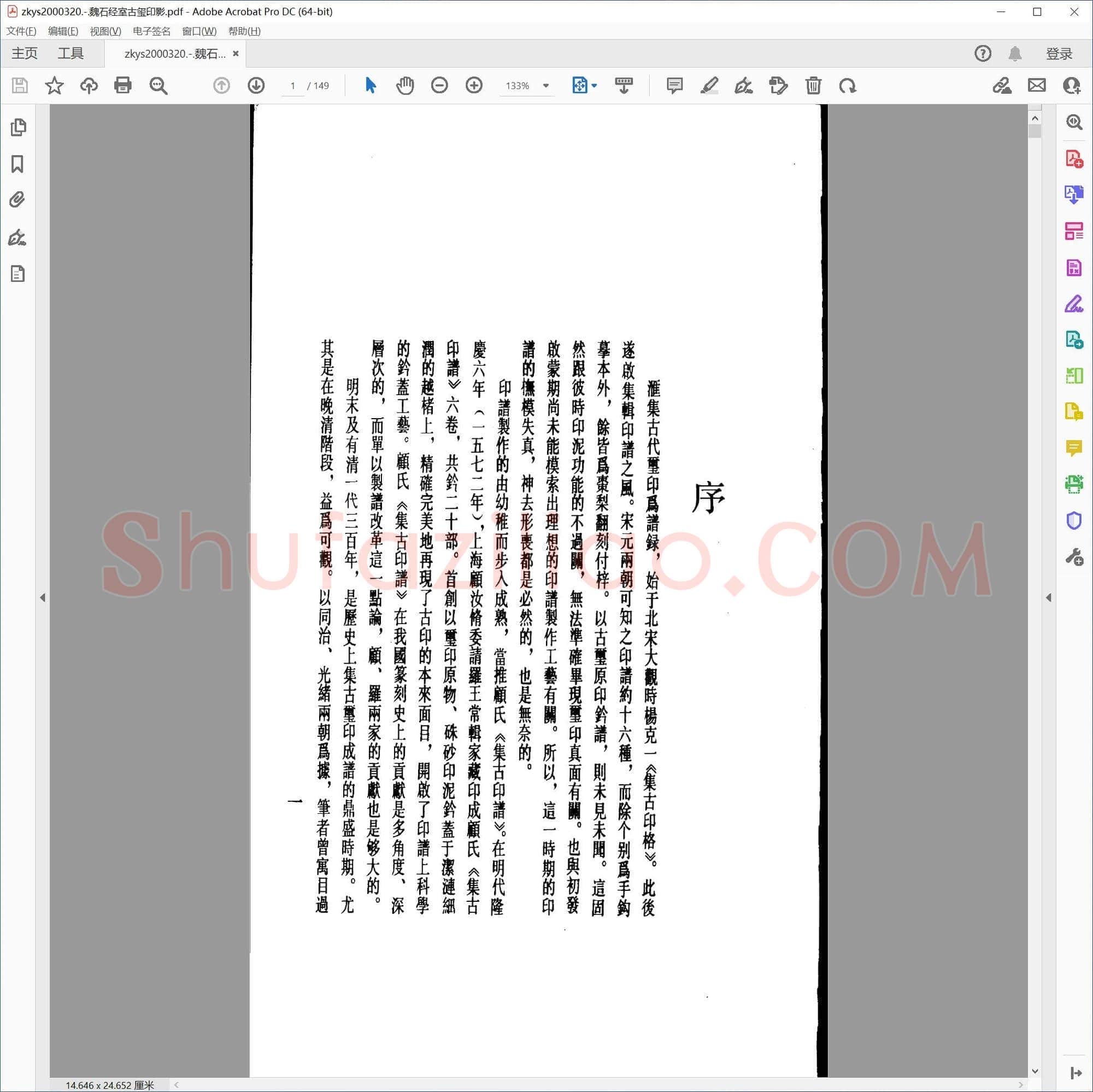The image size is (1093, 1092).
Task: Open the Protect shield tool
Action: coord(1074,520)
